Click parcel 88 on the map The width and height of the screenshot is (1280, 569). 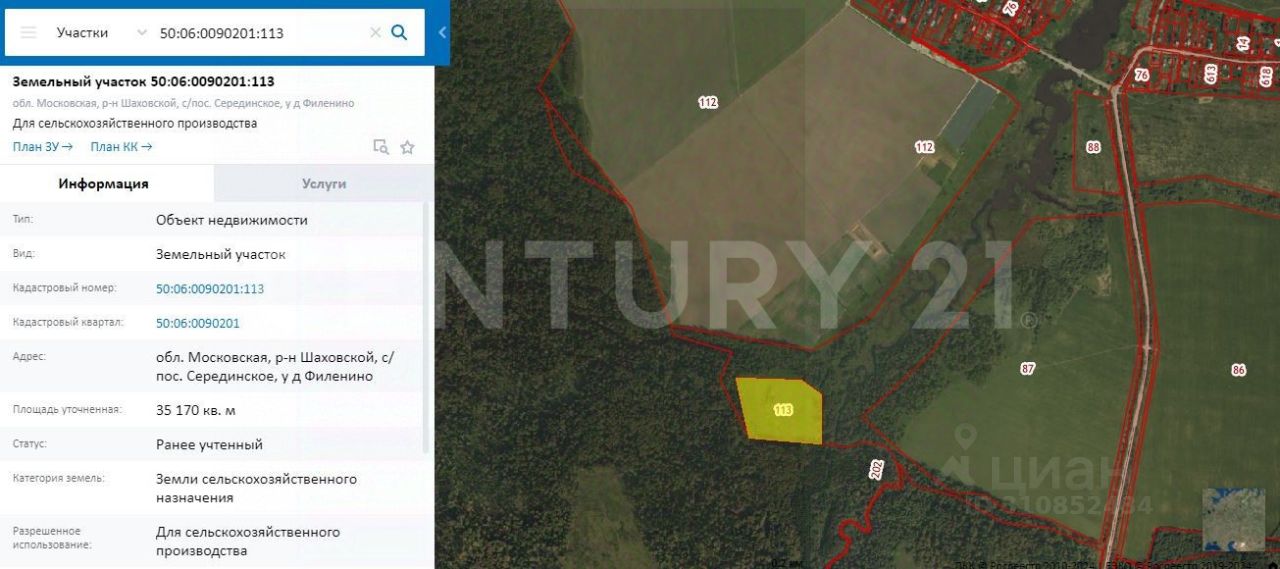click(x=1093, y=147)
